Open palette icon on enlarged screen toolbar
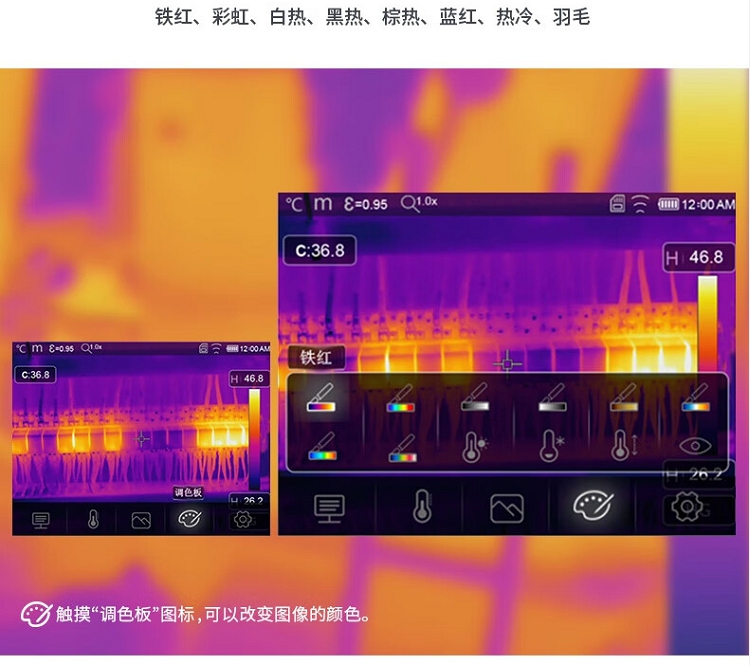This screenshot has height=665, width=750. point(592,506)
